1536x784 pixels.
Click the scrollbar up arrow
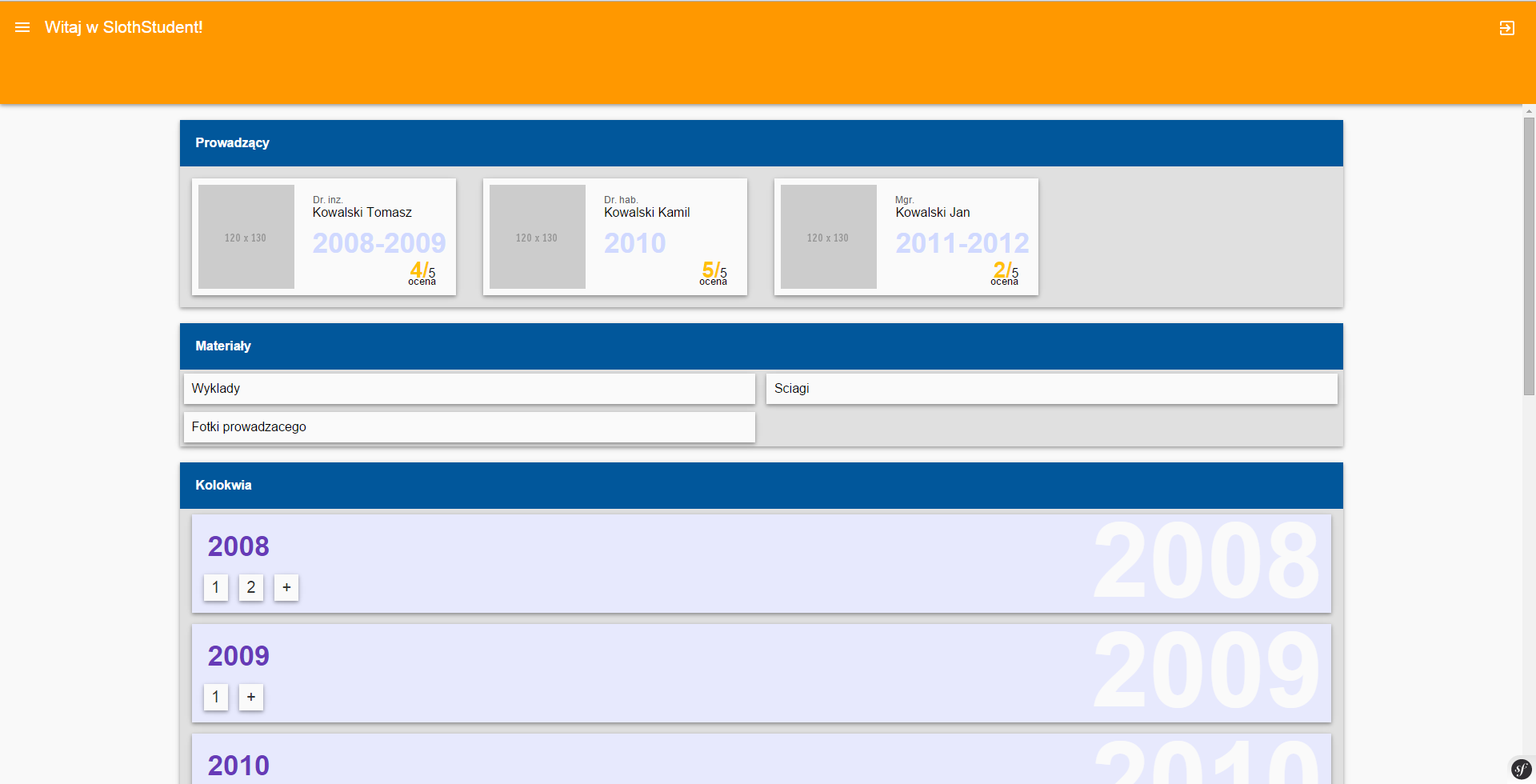pos(1529,111)
